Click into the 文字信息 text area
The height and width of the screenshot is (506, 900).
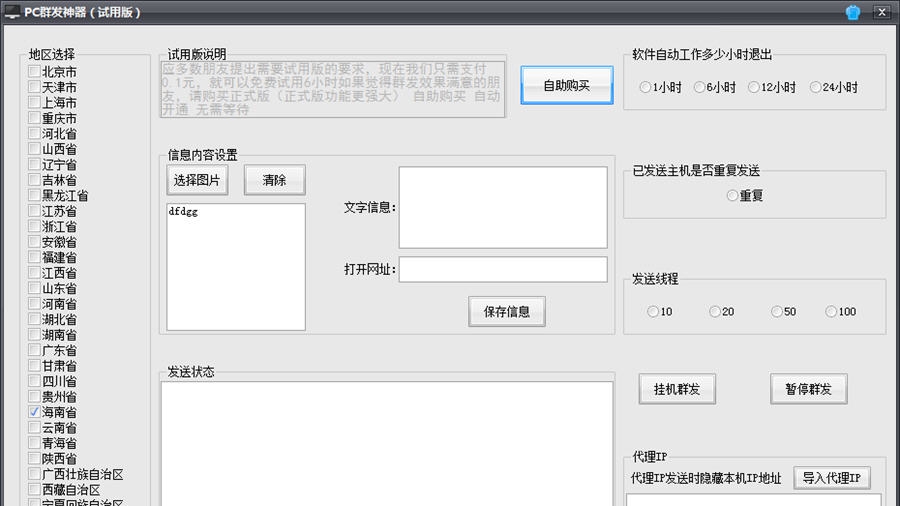tap(503, 207)
